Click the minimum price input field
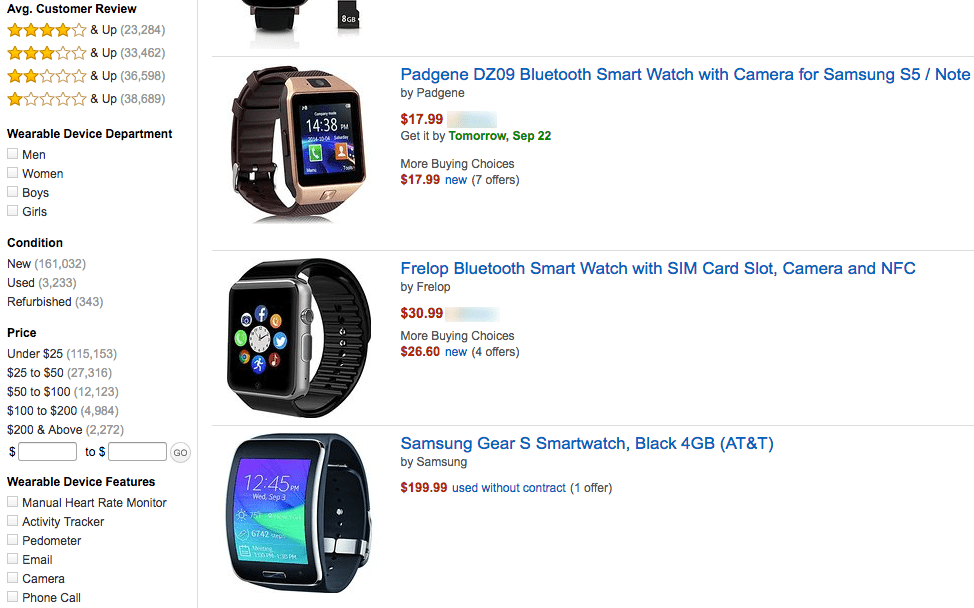This screenshot has width=974, height=608. [x=48, y=451]
